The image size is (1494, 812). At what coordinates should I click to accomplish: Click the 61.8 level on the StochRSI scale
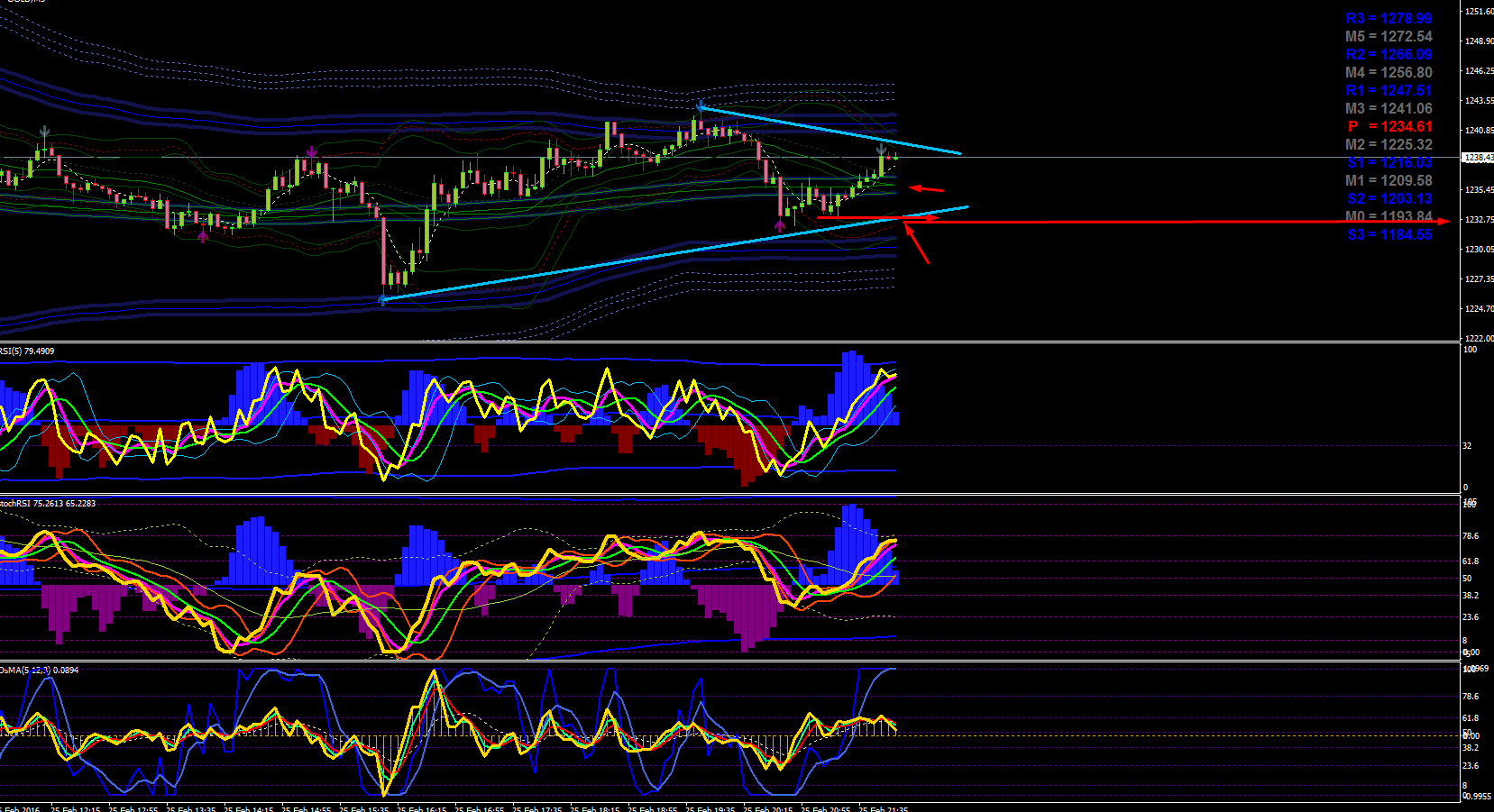[1471, 561]
